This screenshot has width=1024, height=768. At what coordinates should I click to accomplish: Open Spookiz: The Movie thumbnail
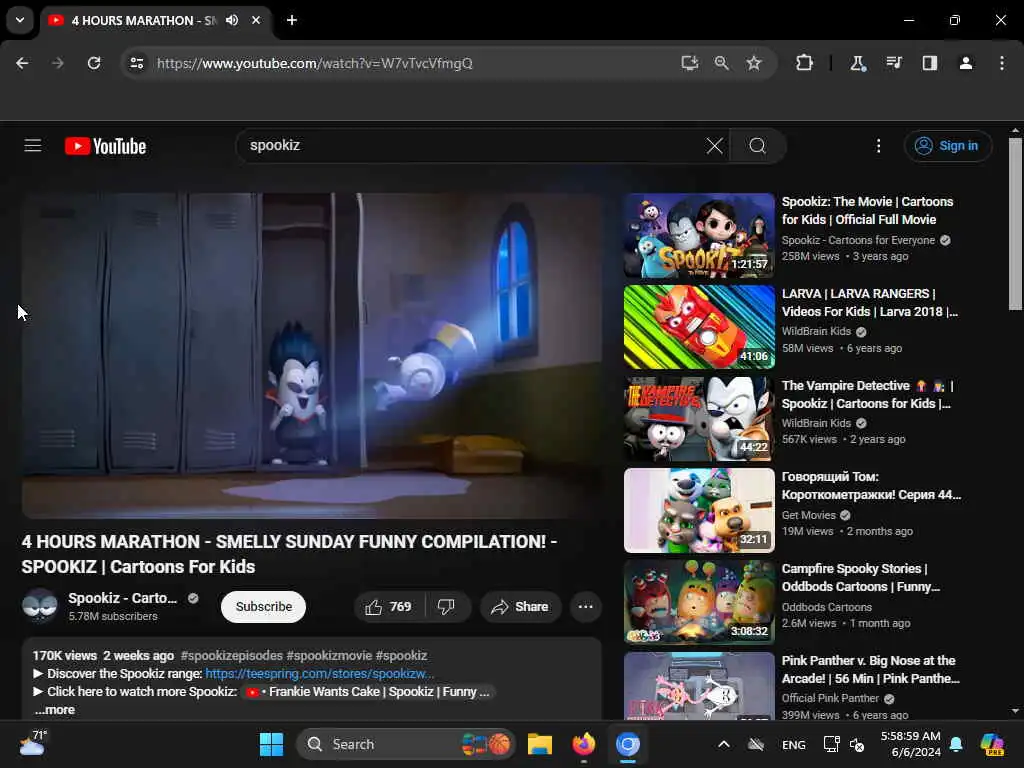pyautogui.click(x=699, y=235)
